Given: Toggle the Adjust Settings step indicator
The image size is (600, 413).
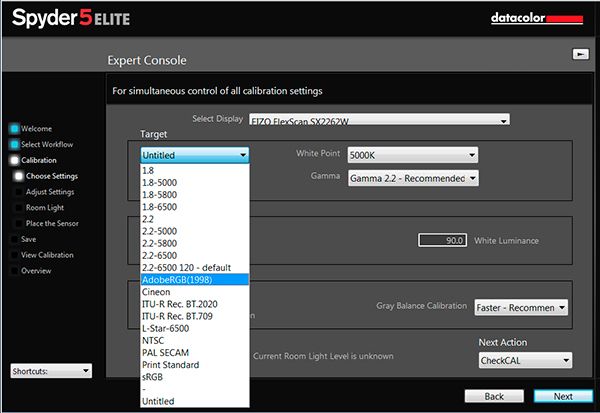Looking at the screenshot, I should pos(19,192).
